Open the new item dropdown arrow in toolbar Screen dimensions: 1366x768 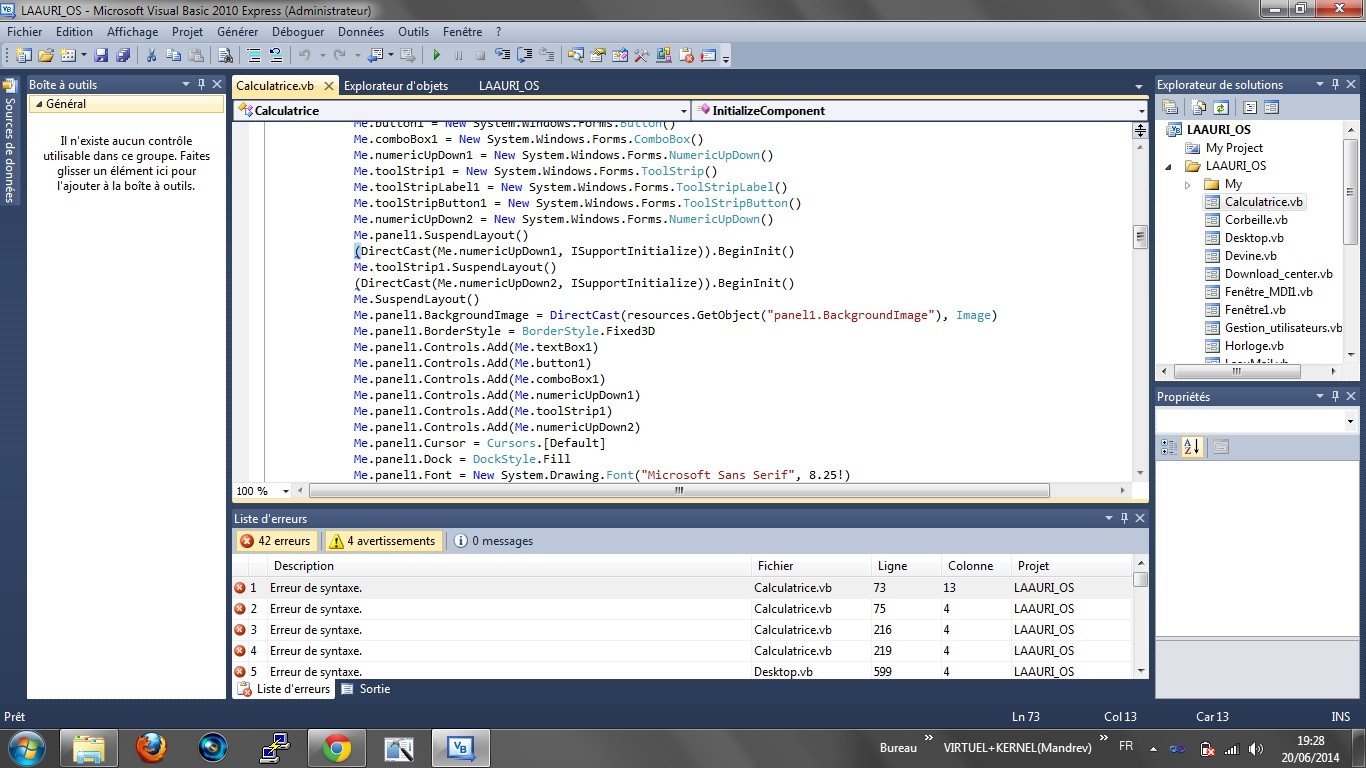[83, 55]
